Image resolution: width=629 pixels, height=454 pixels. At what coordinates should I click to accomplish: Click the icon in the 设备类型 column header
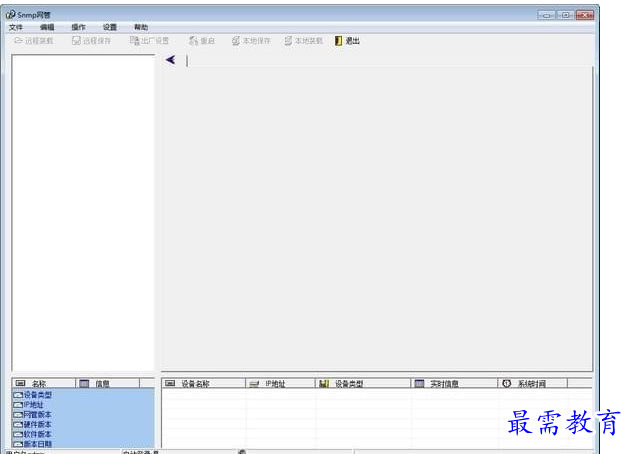tap(324, 384)
